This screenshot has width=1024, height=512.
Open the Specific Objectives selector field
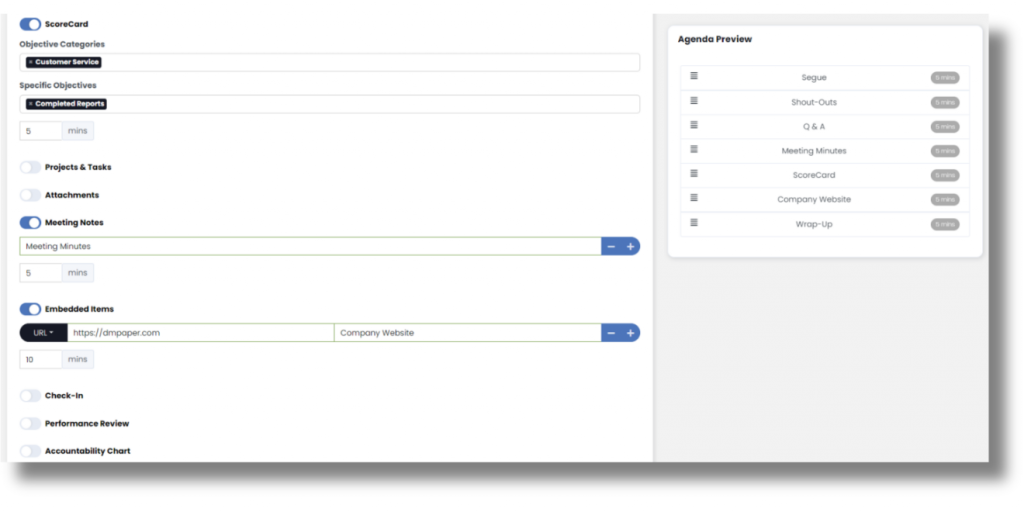[370, 104]
